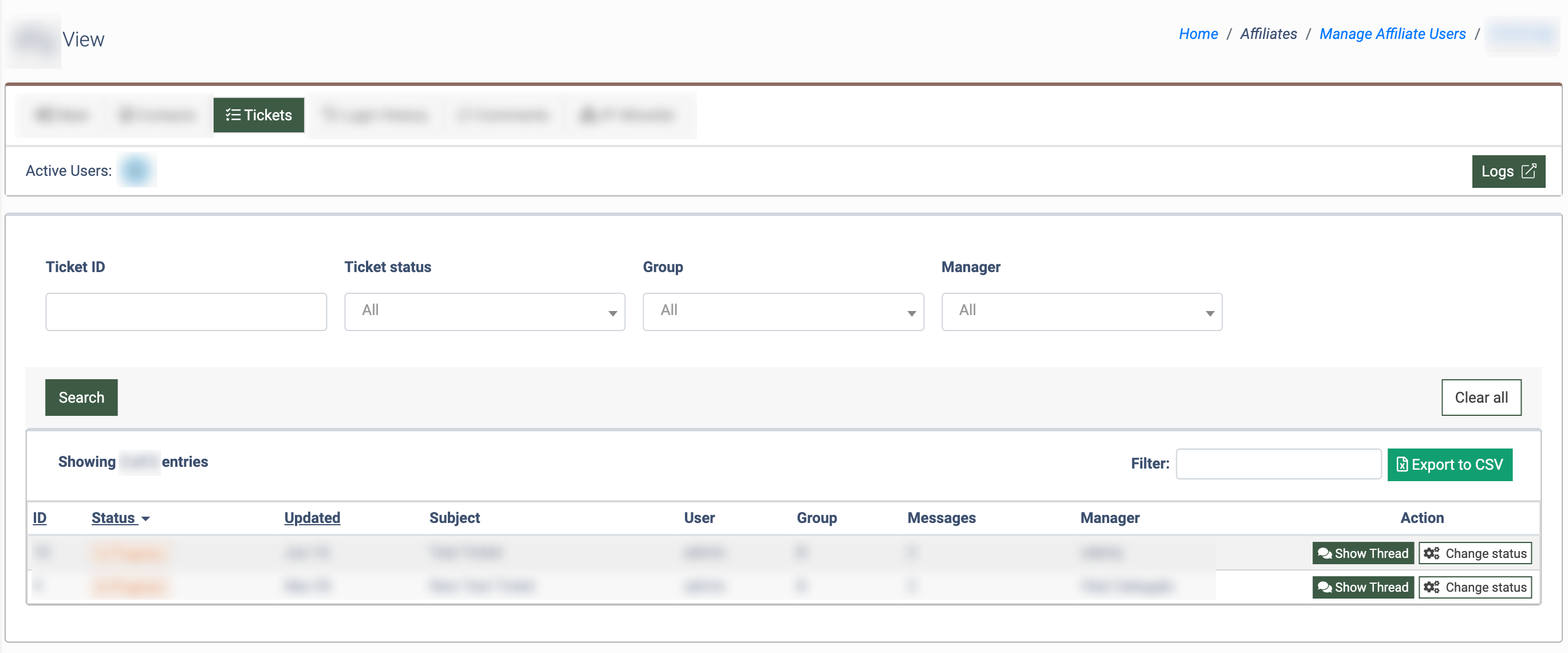Click gears icon in first row Change status

(x=1431, y=553)
